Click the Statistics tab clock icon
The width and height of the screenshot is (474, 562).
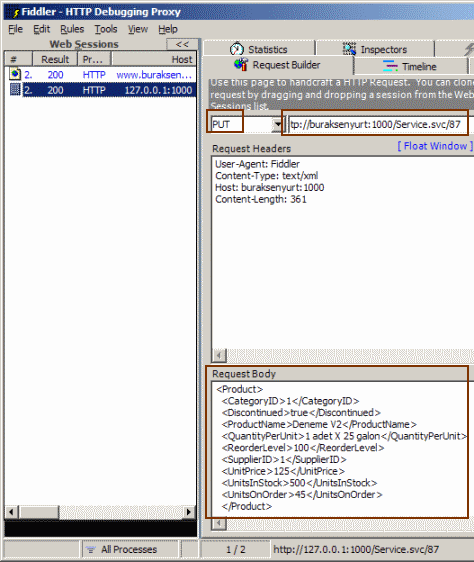[x=237, y=49]
